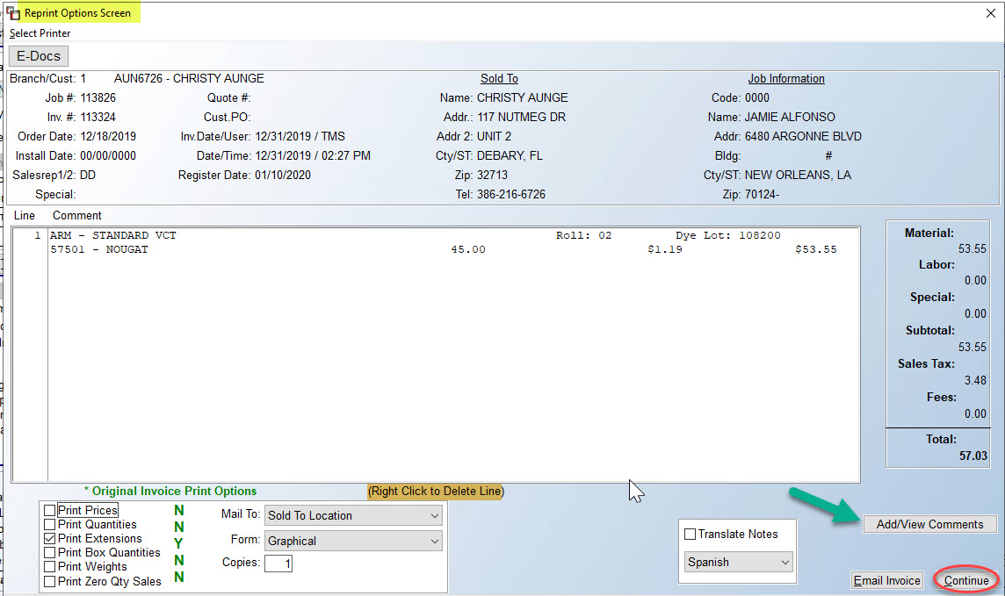Check the Print Weights checkbox
This screenshot has width=1005, height=596.
point(50,567)
